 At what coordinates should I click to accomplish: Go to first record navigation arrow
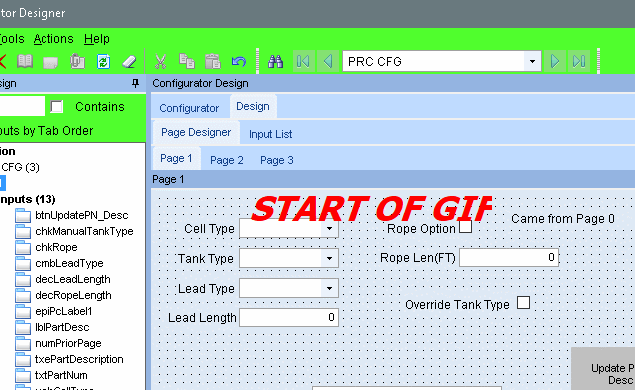pyautogui.click(x=303, y=62)
